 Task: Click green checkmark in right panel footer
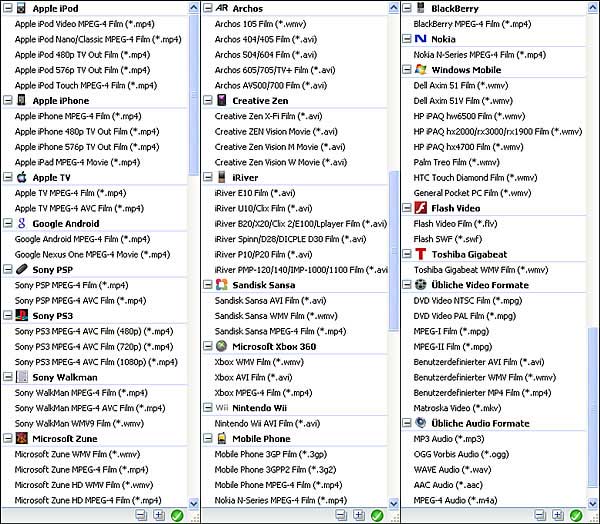[576, 516]
